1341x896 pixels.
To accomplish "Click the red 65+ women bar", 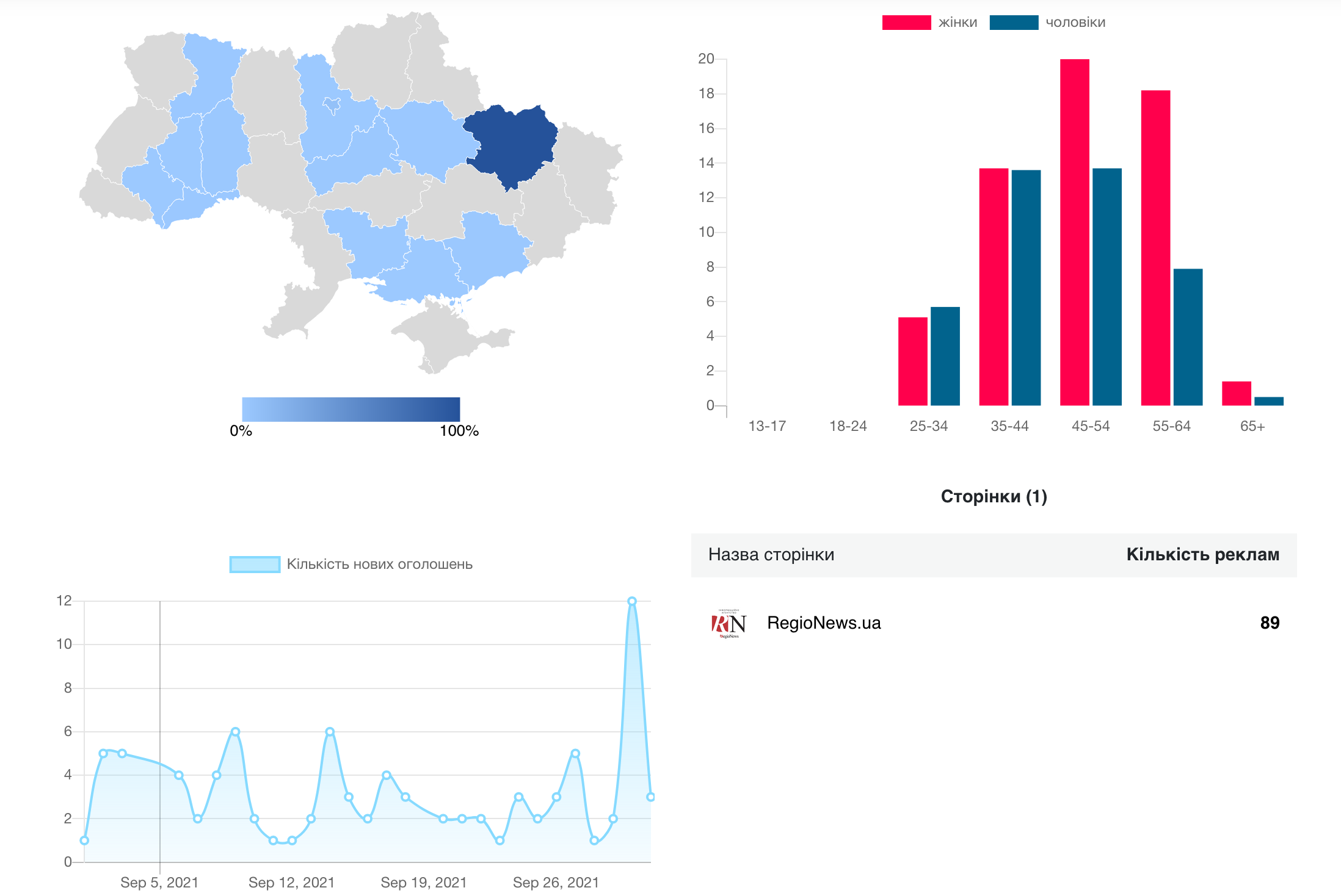I will [x=1236, y=394].
